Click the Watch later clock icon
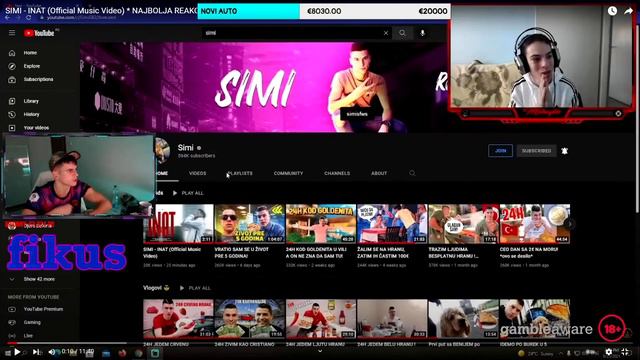640x360 pixels. point(612,11)
